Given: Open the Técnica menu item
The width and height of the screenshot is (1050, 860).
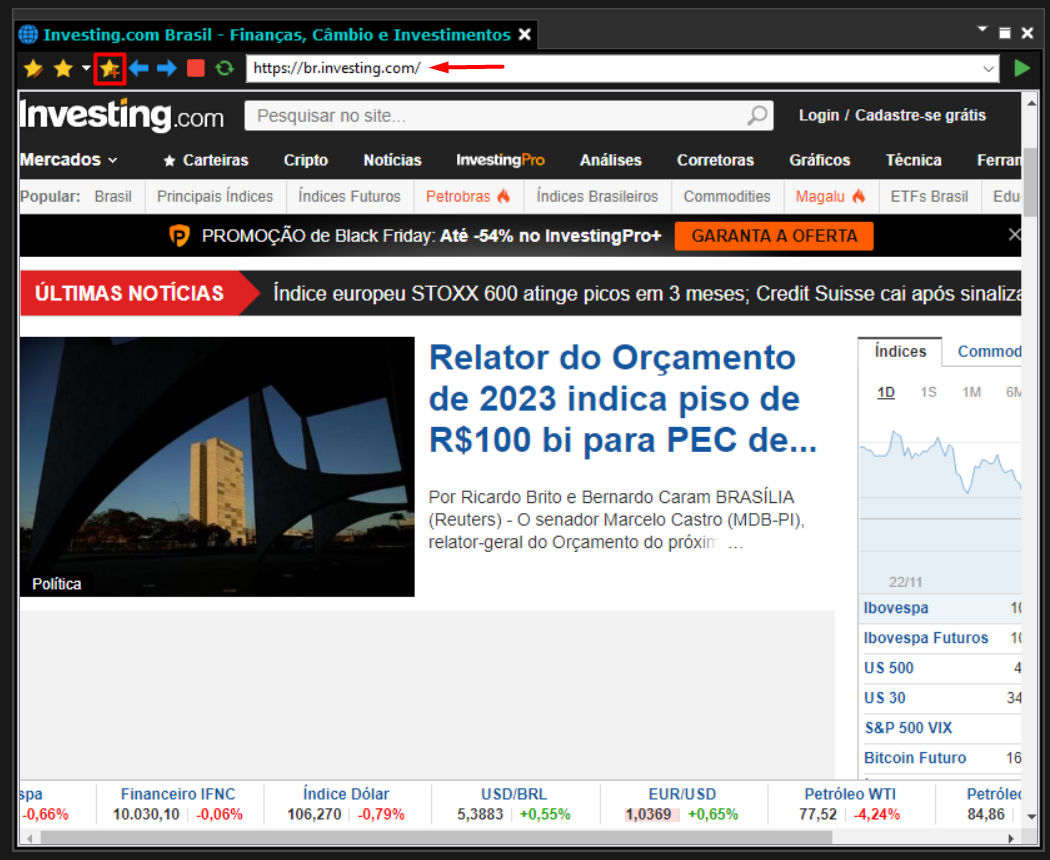Looking at the screenshot, I should 913,160.
